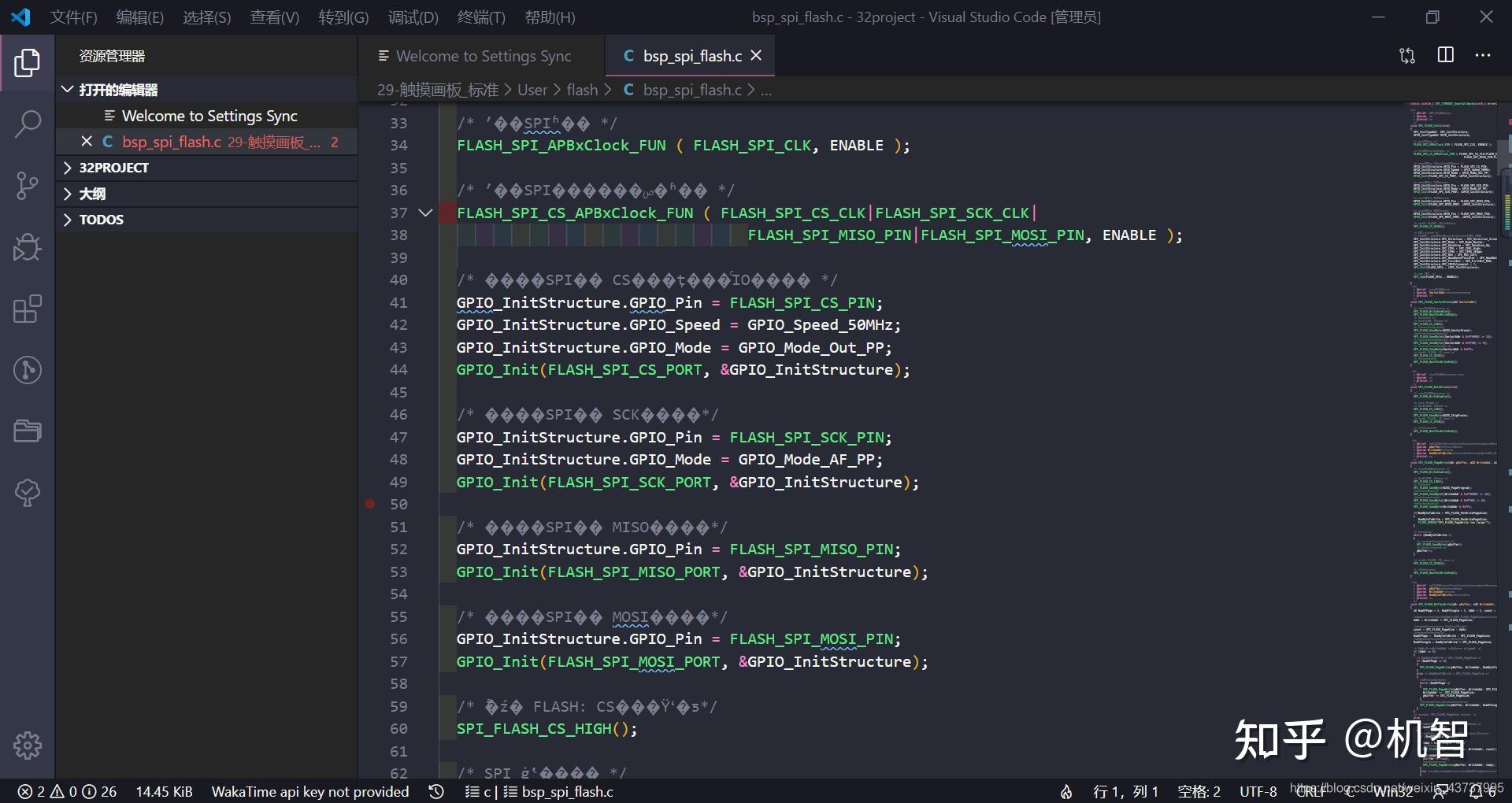The image size is (1512, 803).
Task: Click the flash breadcrumb item
Action: [x=583, y=90]
